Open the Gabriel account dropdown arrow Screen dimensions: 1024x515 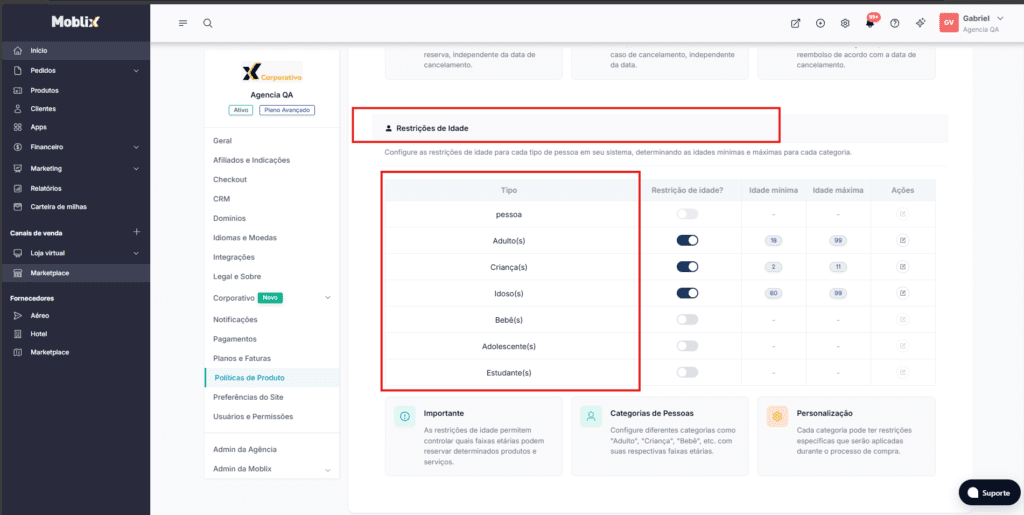point(1000,18)
